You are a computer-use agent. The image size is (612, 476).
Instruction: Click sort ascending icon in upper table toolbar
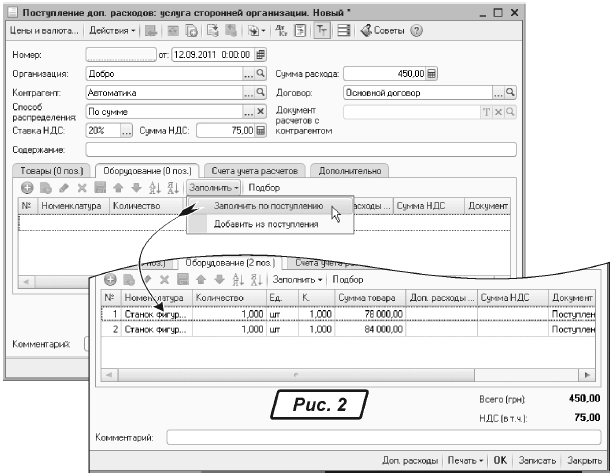tap(153, 187)
